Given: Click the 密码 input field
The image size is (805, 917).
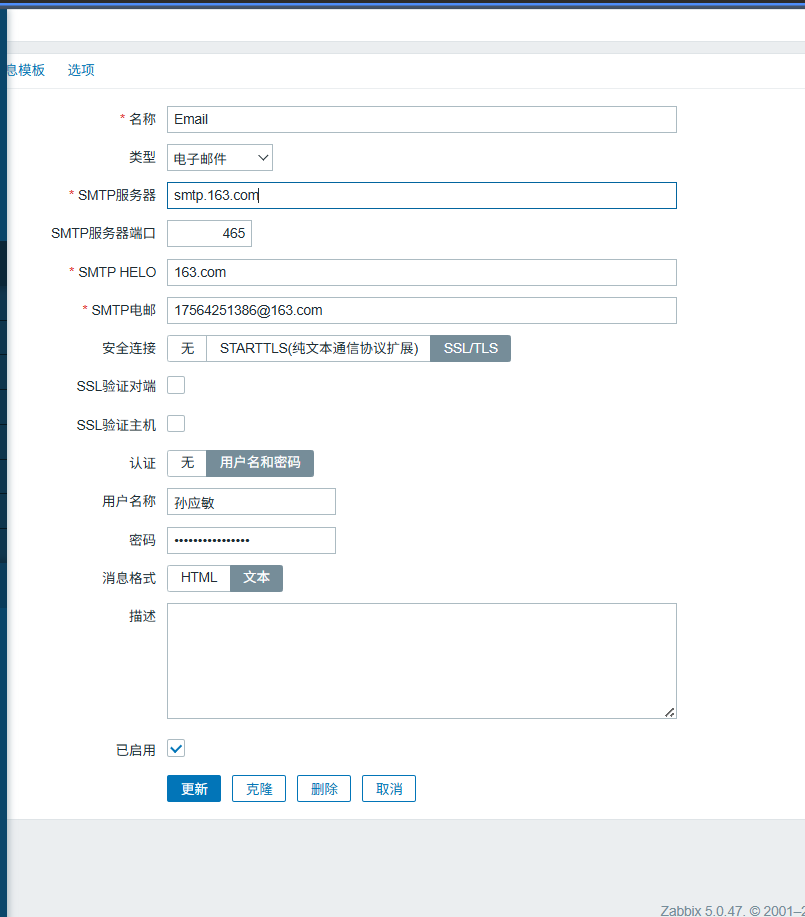Looking at the screenshot, I should (251, 540).
